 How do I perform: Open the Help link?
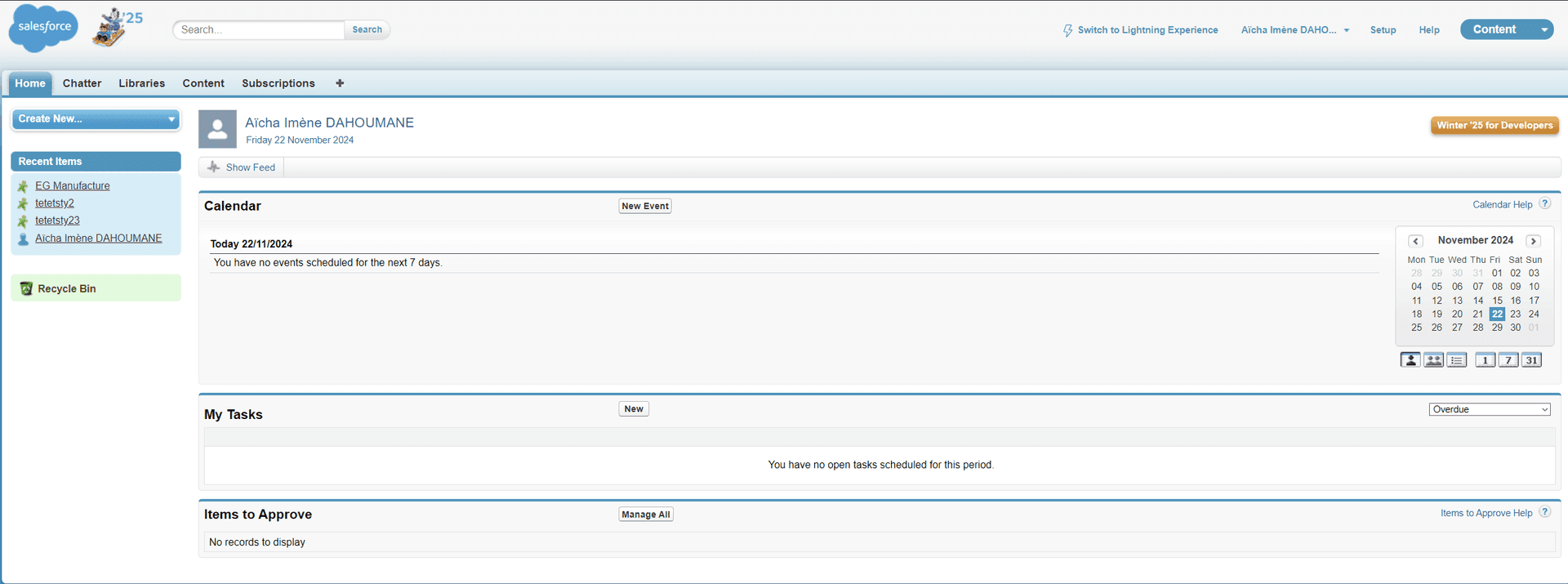[x=1429, y=30]
